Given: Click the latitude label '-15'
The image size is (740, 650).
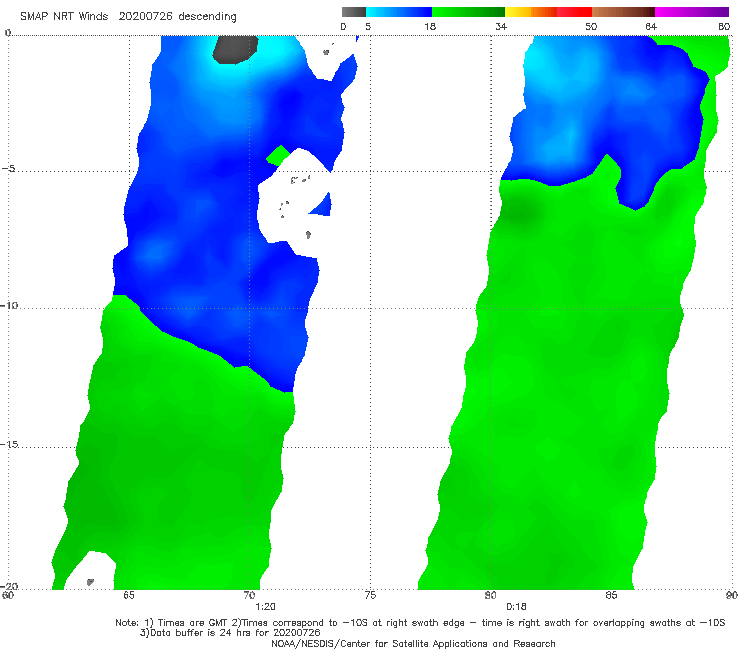Looking at the screenshot, I should 8,444.
